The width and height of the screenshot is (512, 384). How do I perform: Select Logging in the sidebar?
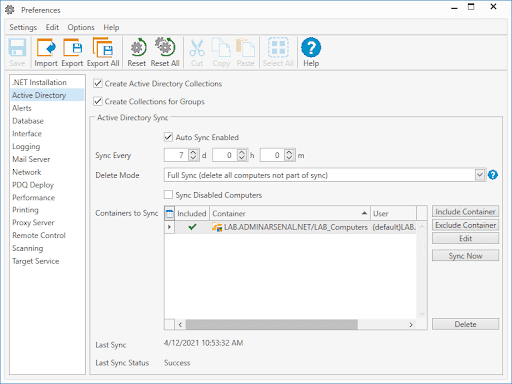47,146
